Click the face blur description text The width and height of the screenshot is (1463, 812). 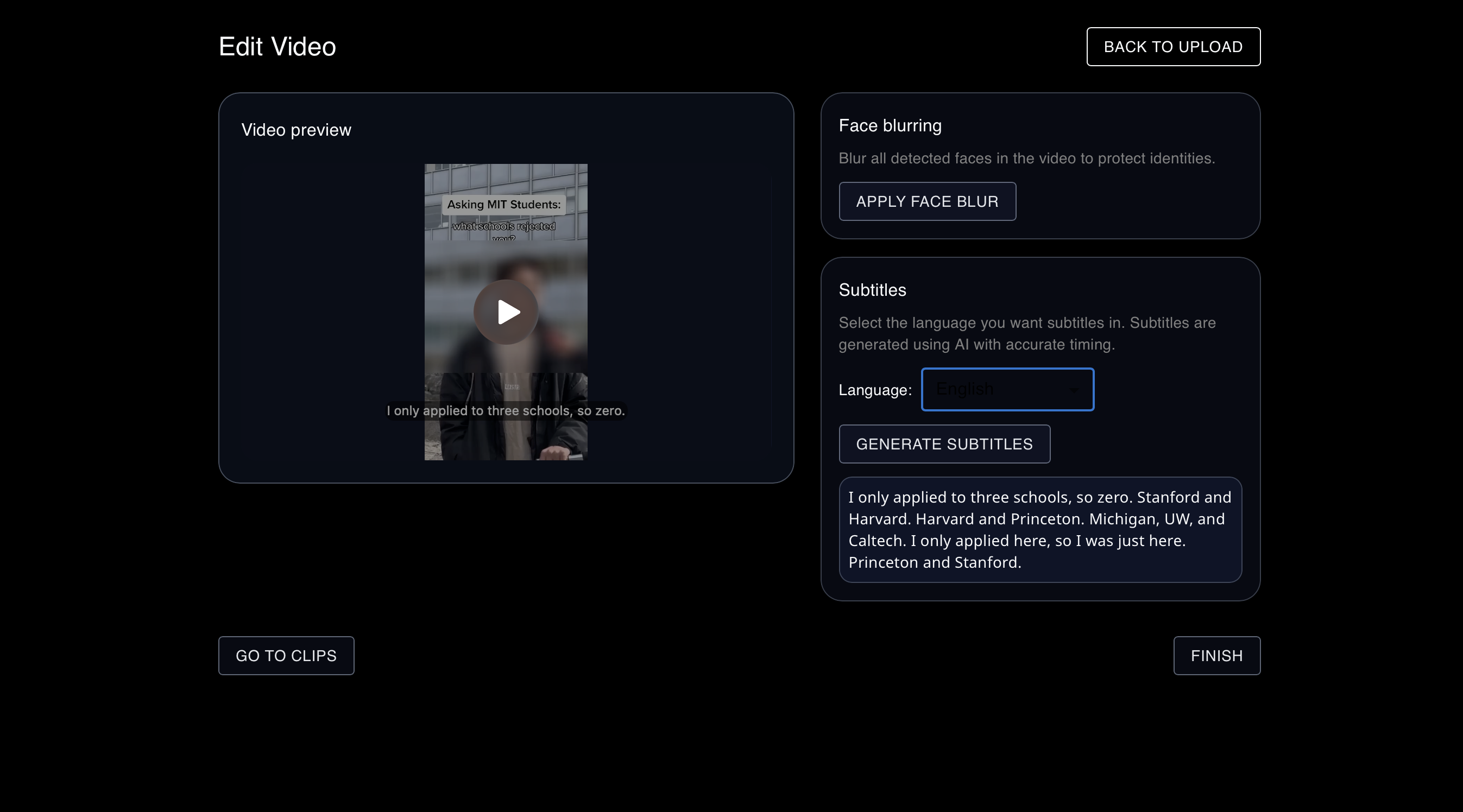pos(1026,158)
